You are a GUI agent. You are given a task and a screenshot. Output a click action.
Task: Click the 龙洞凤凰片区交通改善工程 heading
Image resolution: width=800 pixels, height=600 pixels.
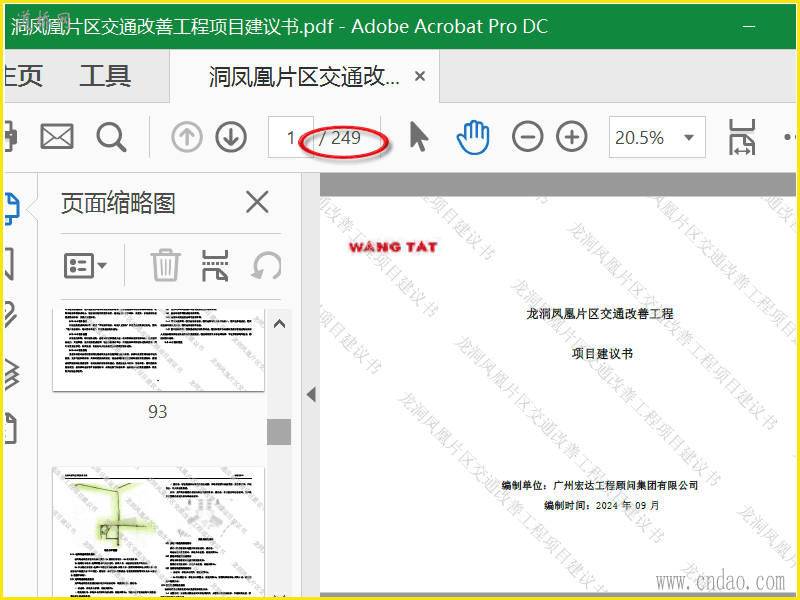point(599,313)
